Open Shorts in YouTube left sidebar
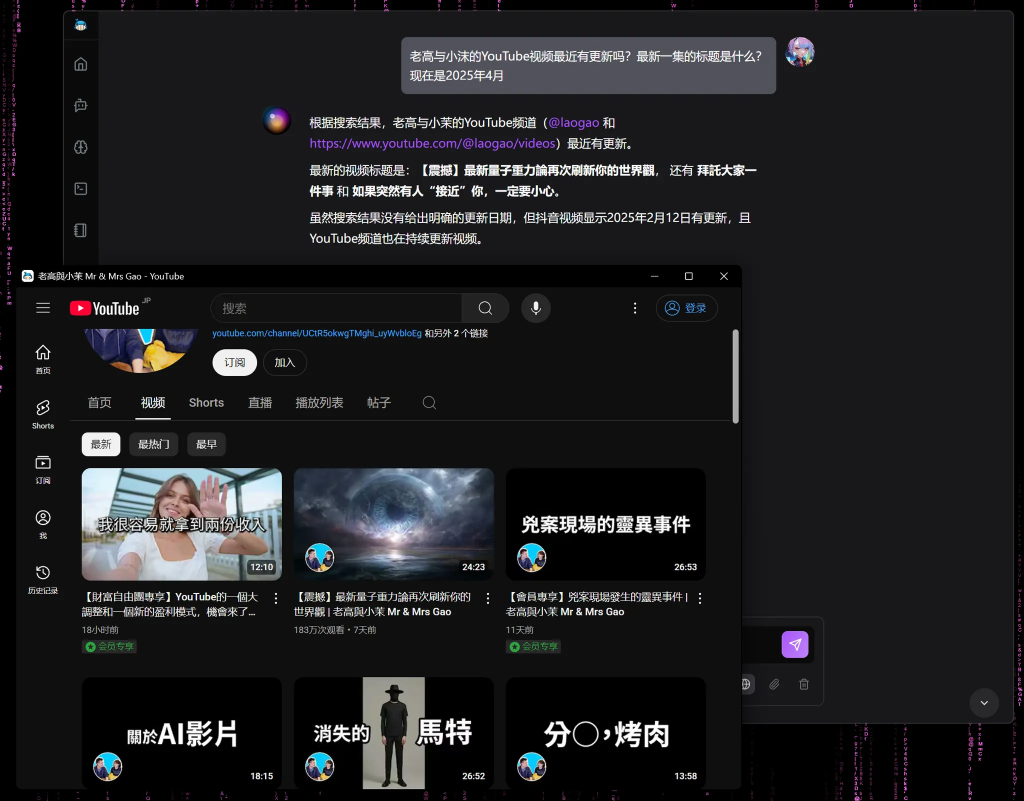The image size is (1024, 801). coord(43,415)
